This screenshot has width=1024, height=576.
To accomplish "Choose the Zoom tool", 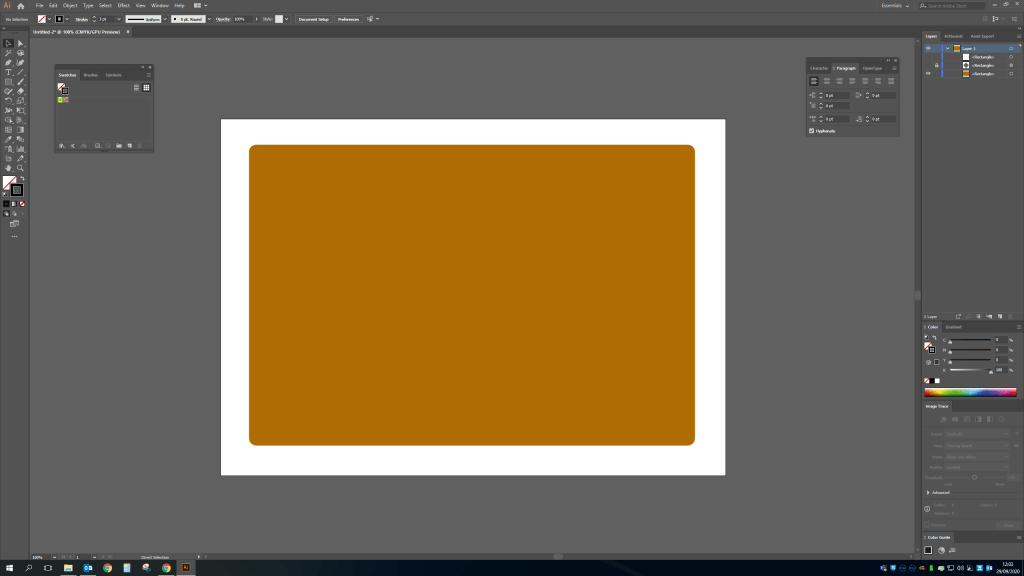I will [x=20, y=168].
